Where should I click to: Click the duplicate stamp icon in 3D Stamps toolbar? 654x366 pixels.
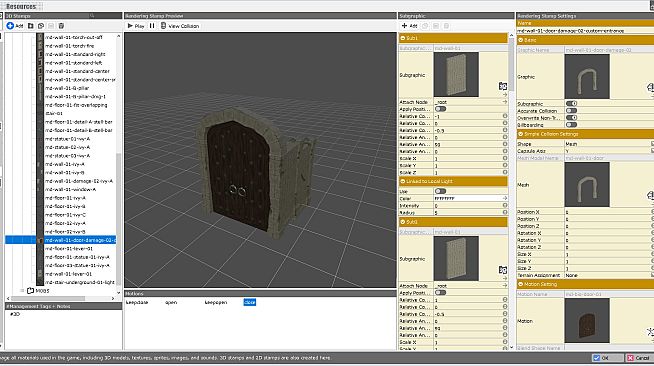(x=41, y=26)
